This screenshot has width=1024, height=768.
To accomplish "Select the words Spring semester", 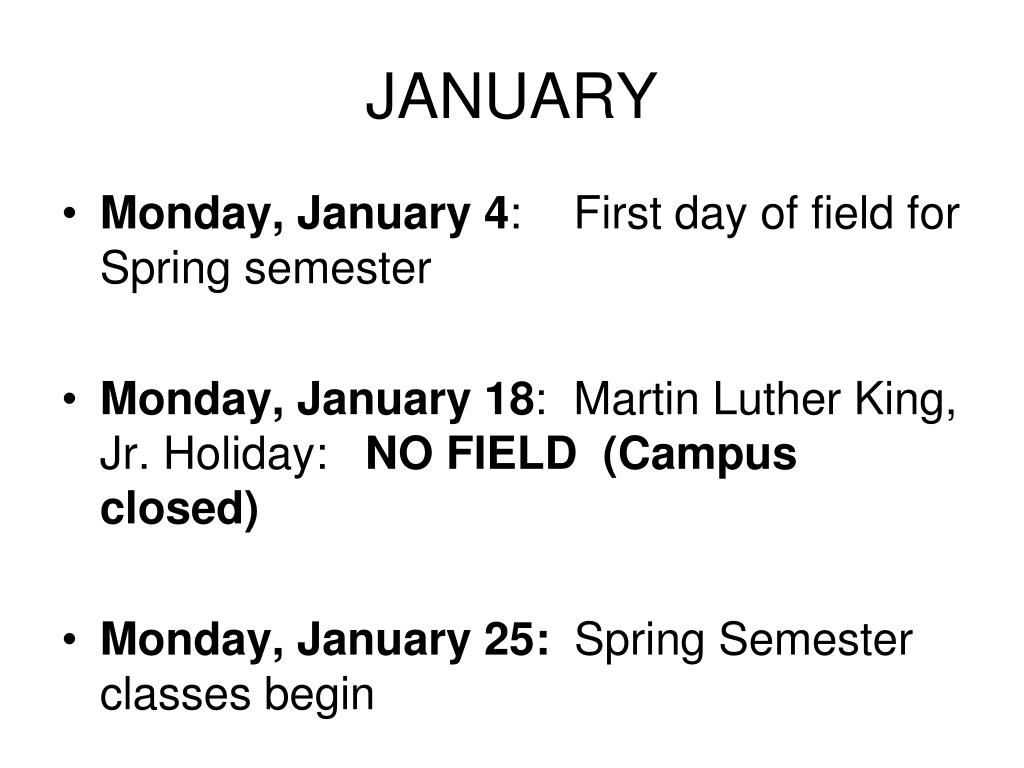I will point(265,270).
